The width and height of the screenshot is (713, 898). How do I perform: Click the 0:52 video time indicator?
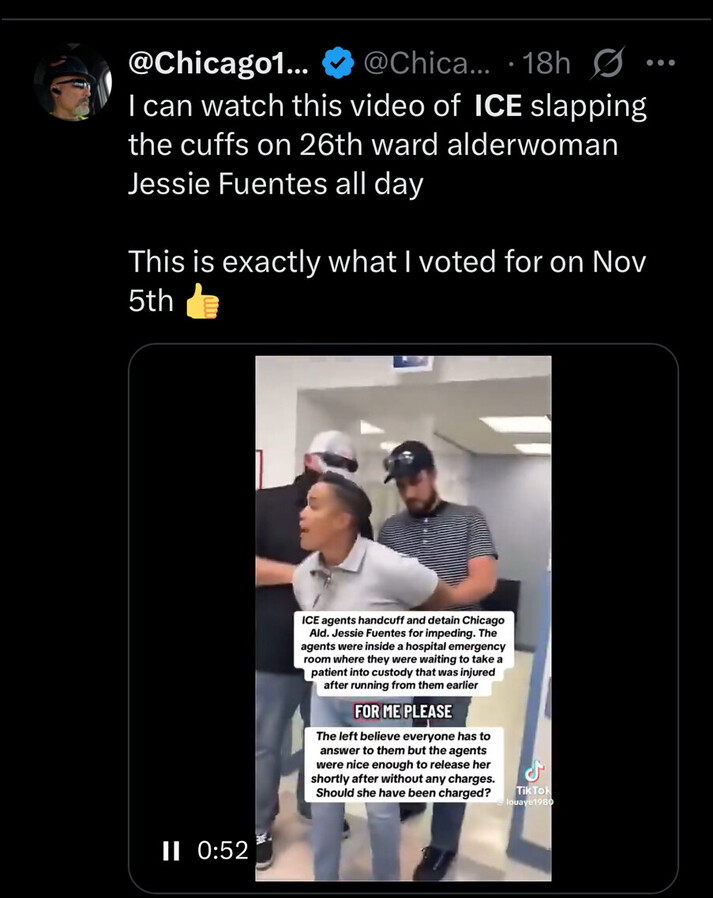[223, 850]
